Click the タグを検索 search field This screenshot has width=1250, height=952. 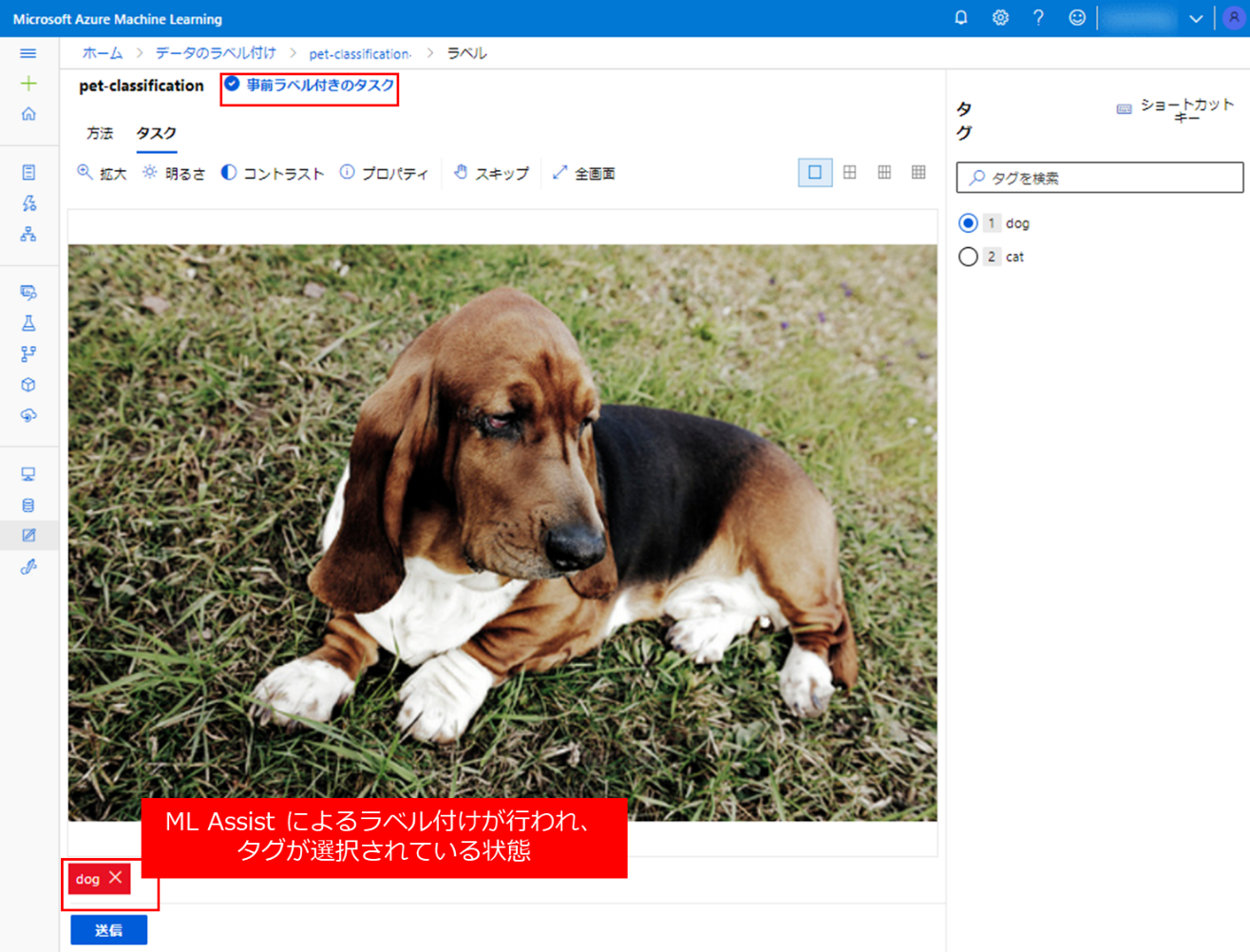pos(1100,178)
